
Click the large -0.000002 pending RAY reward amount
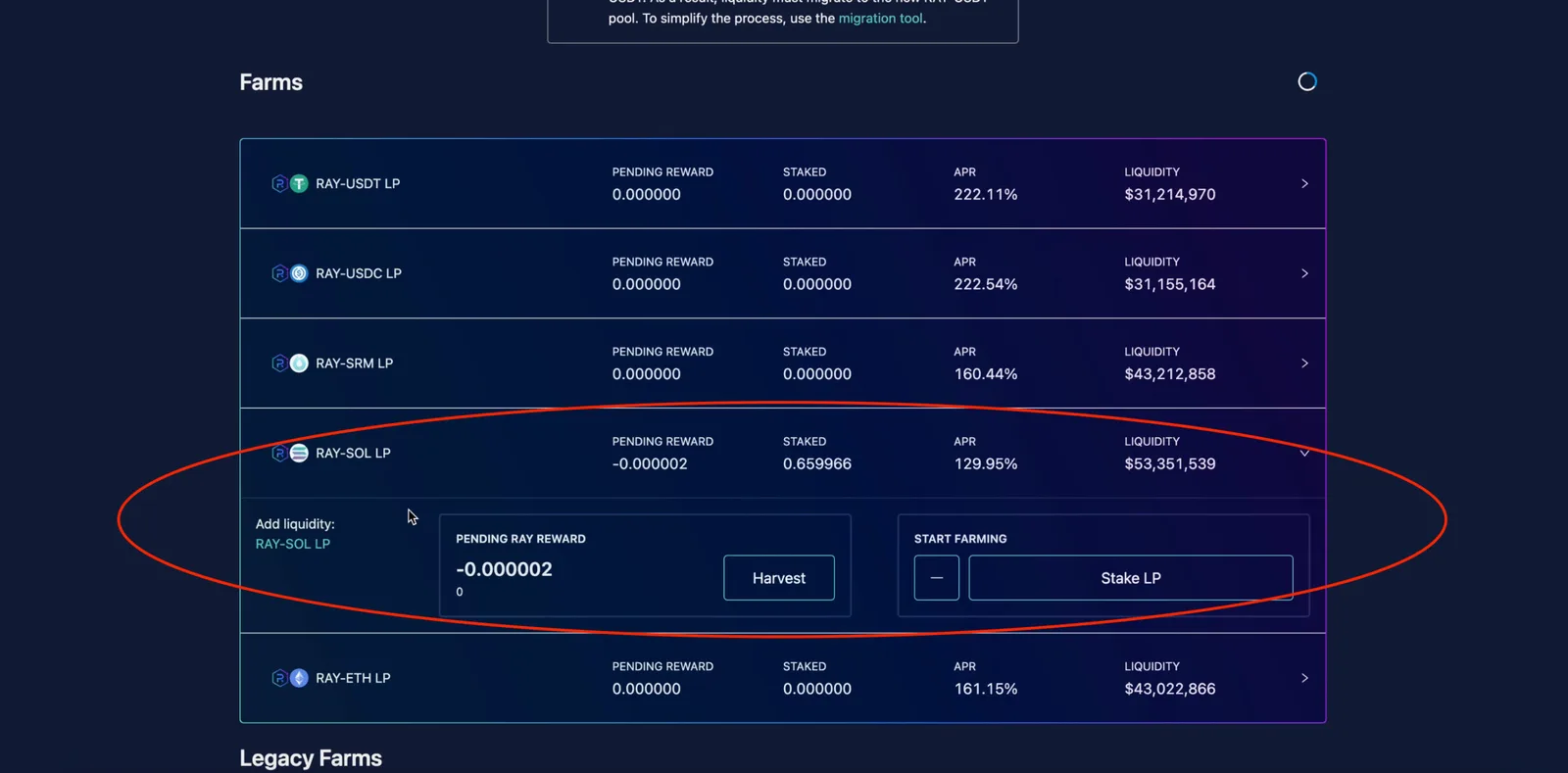point(504,569)
